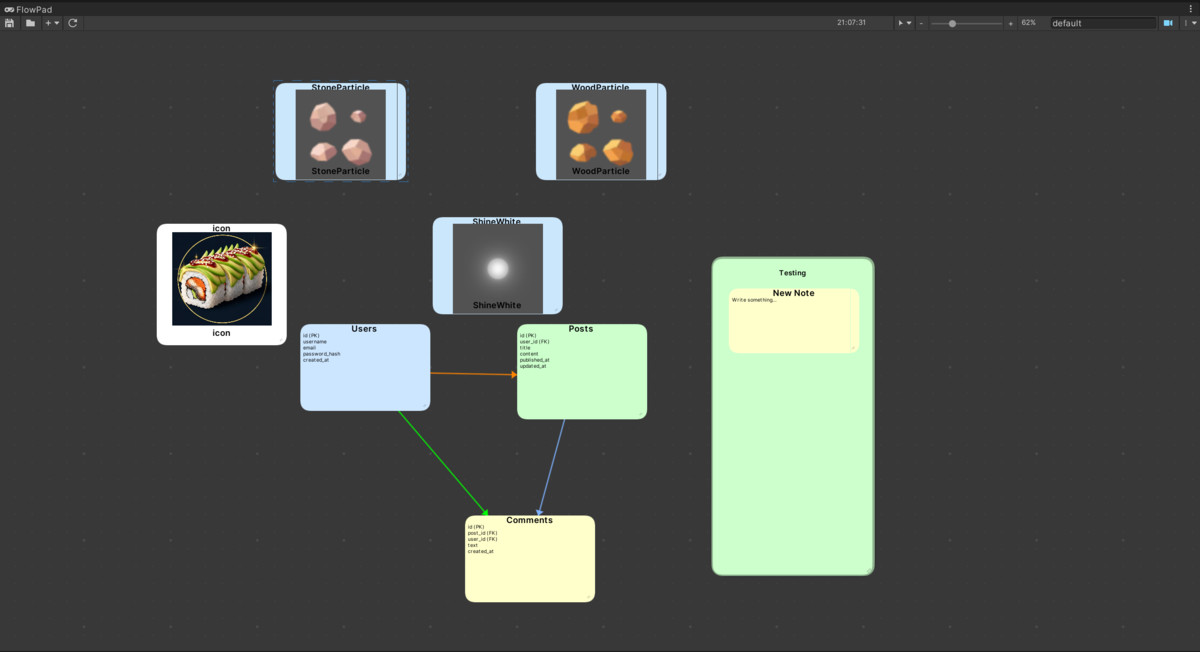This screenshot has width=1200, height=652.
Task: Open a flow file via folder icon
Action: click(30, 22)
